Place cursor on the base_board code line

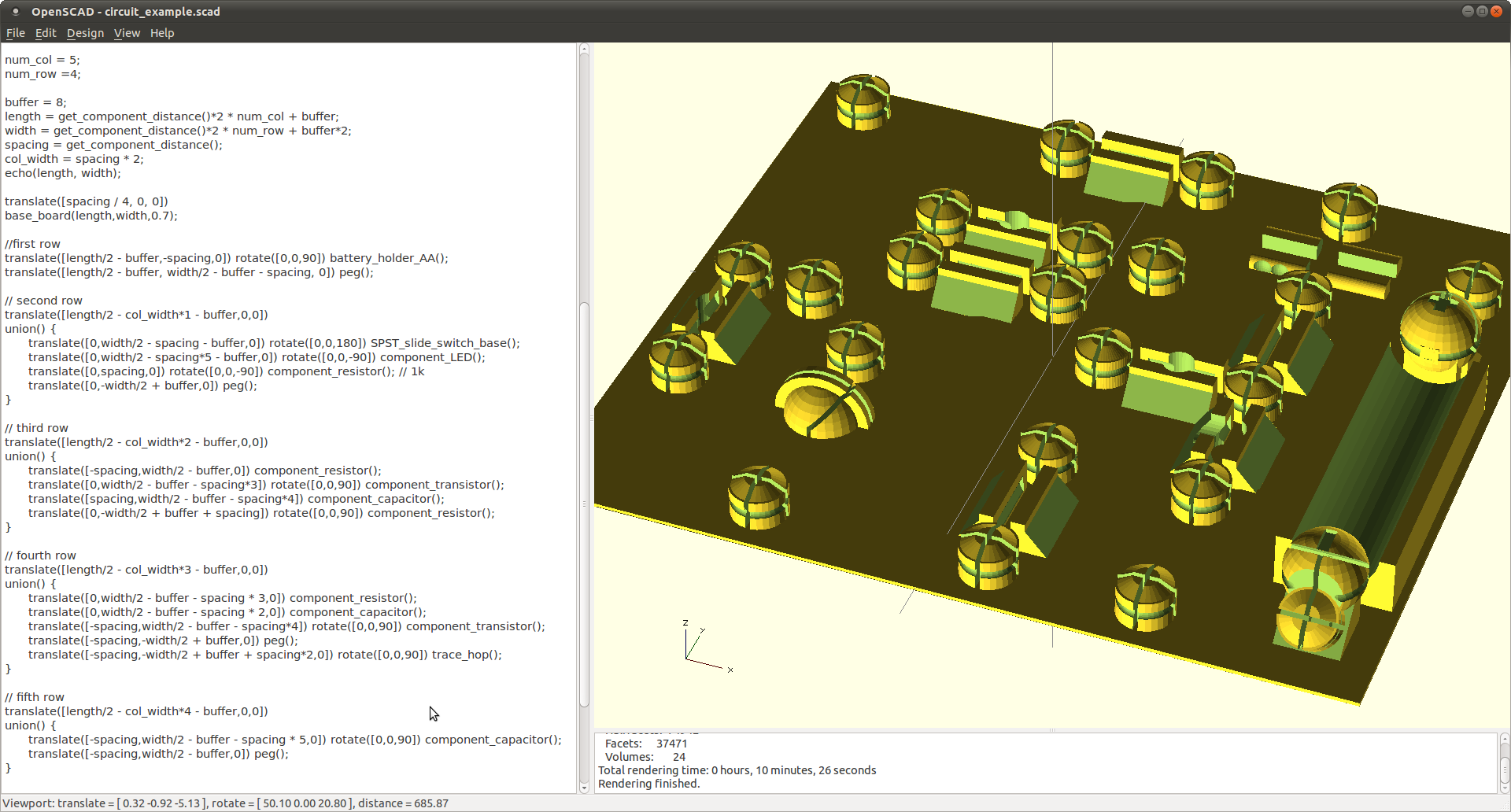point(92,215)
